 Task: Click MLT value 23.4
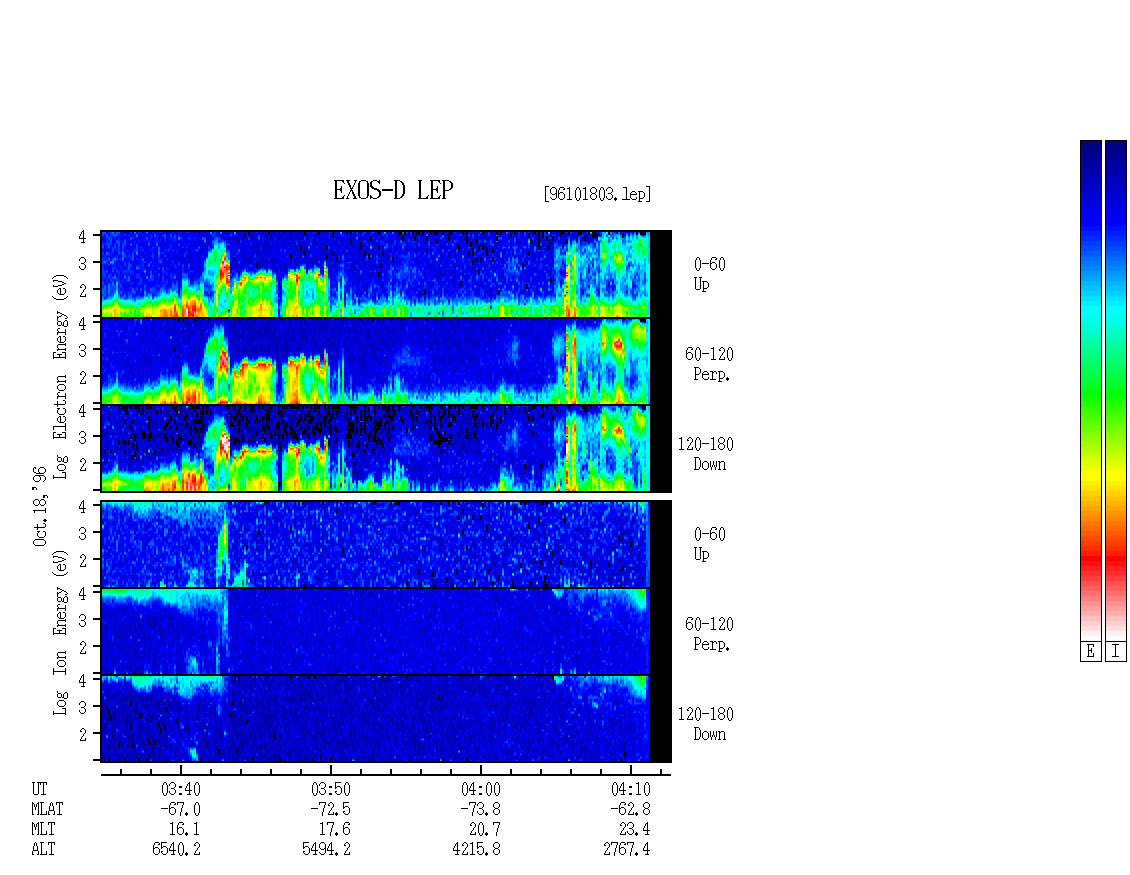pos(634,829)
